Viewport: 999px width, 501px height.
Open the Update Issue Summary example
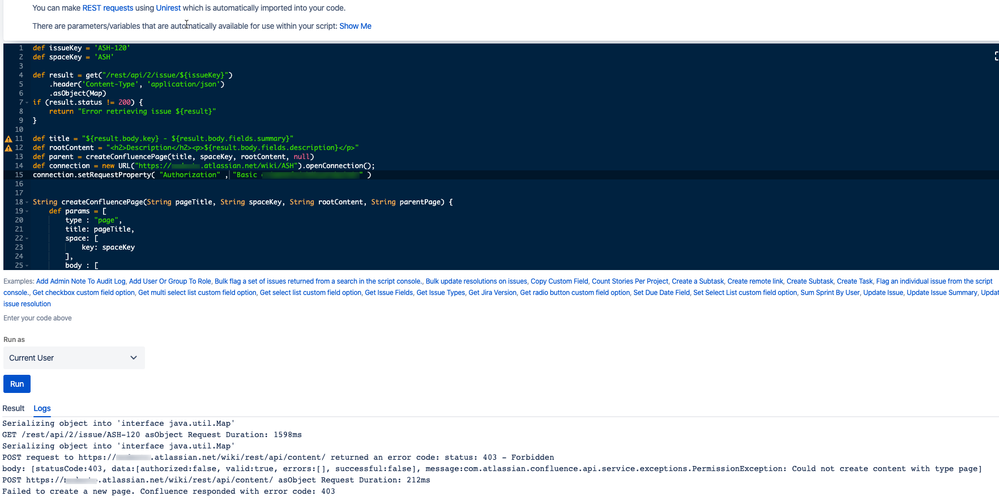(942, 293)
